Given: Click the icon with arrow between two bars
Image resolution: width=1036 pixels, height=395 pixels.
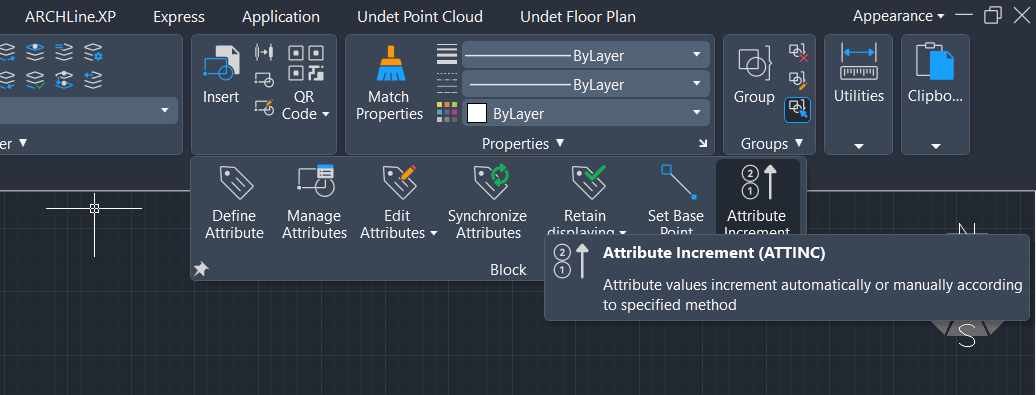Looking at the screenshot, I should click(x=264, y=52).
